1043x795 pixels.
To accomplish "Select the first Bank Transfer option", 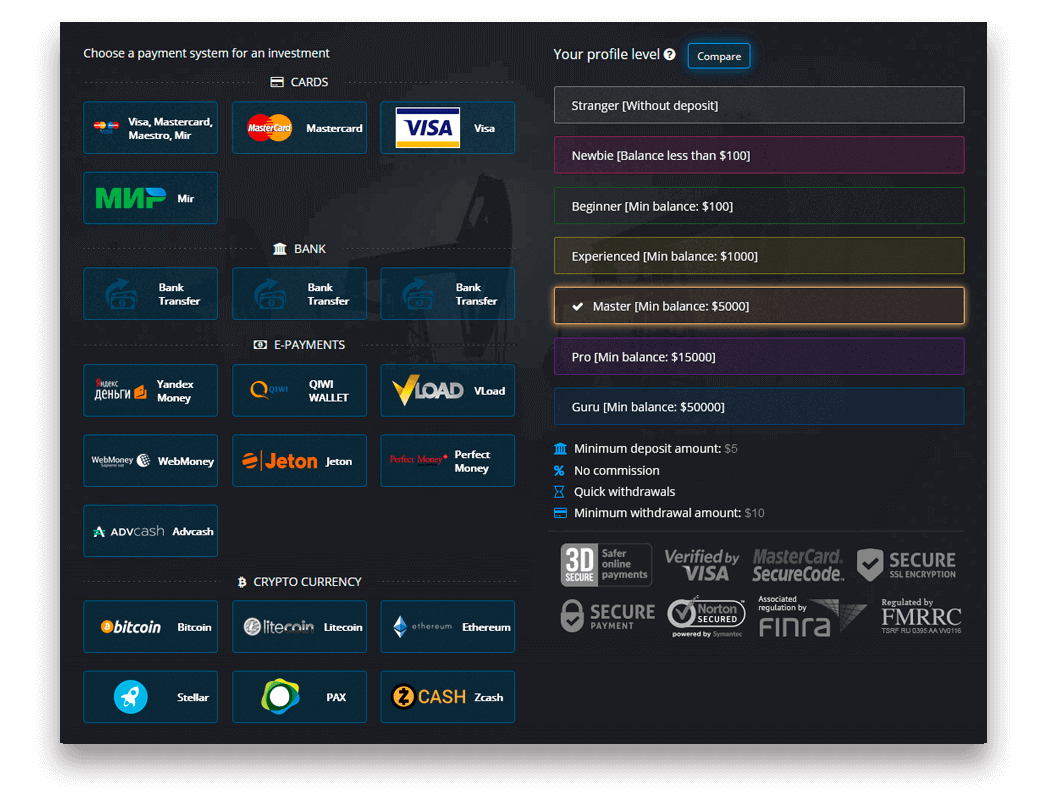I will click(x=150, y=293).
